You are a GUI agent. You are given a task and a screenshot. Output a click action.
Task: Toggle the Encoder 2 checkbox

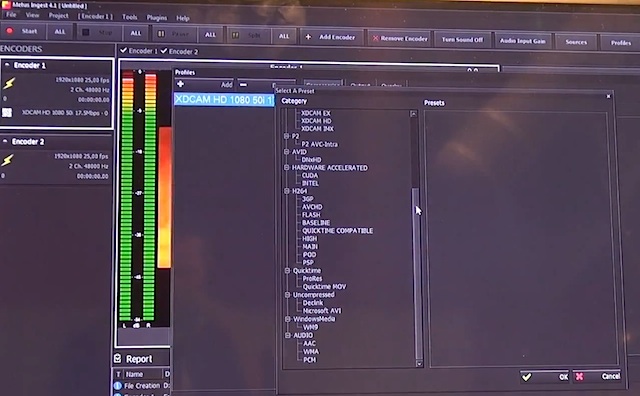point(164,51)
